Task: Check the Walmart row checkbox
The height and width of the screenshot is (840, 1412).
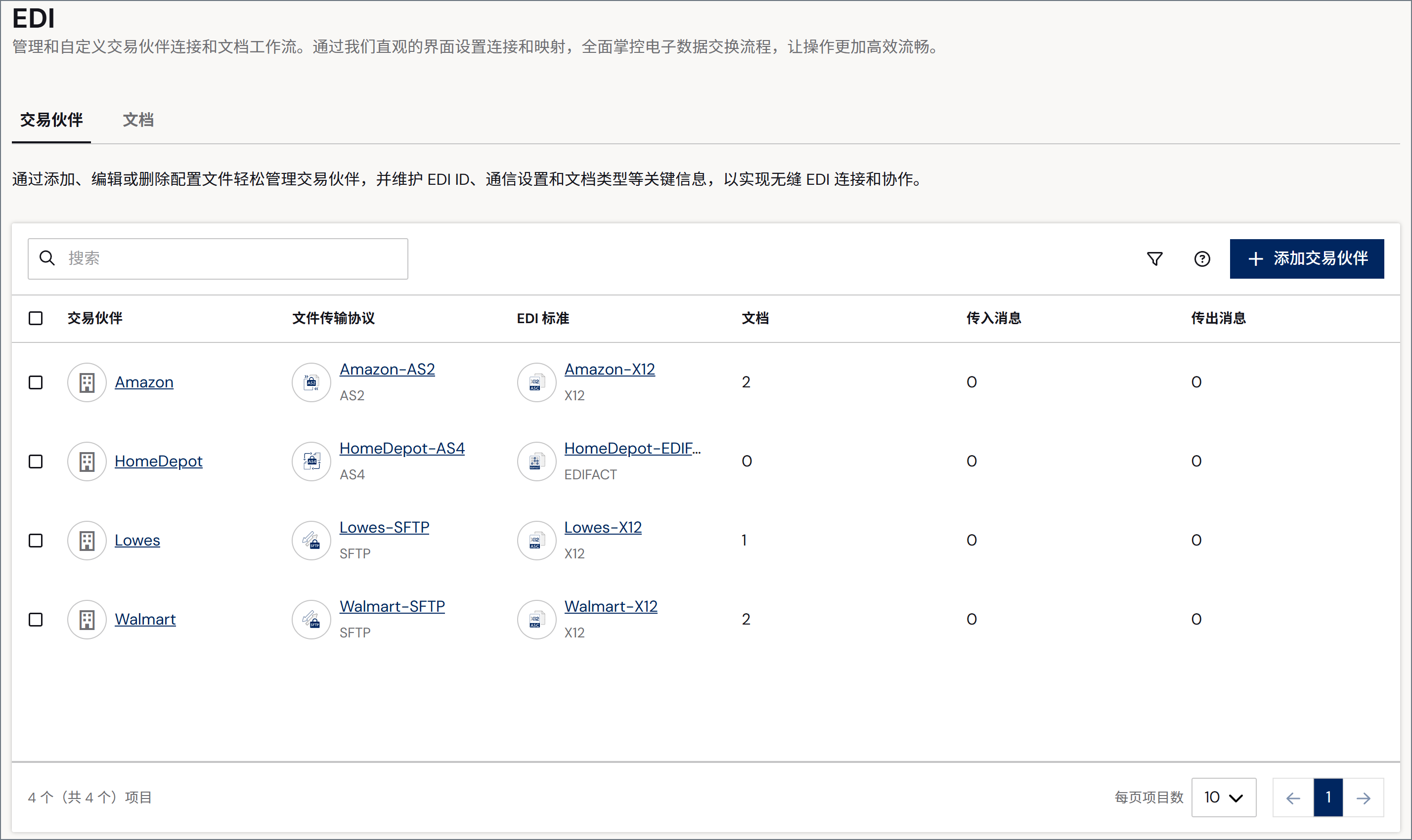Action: [36, 619]
